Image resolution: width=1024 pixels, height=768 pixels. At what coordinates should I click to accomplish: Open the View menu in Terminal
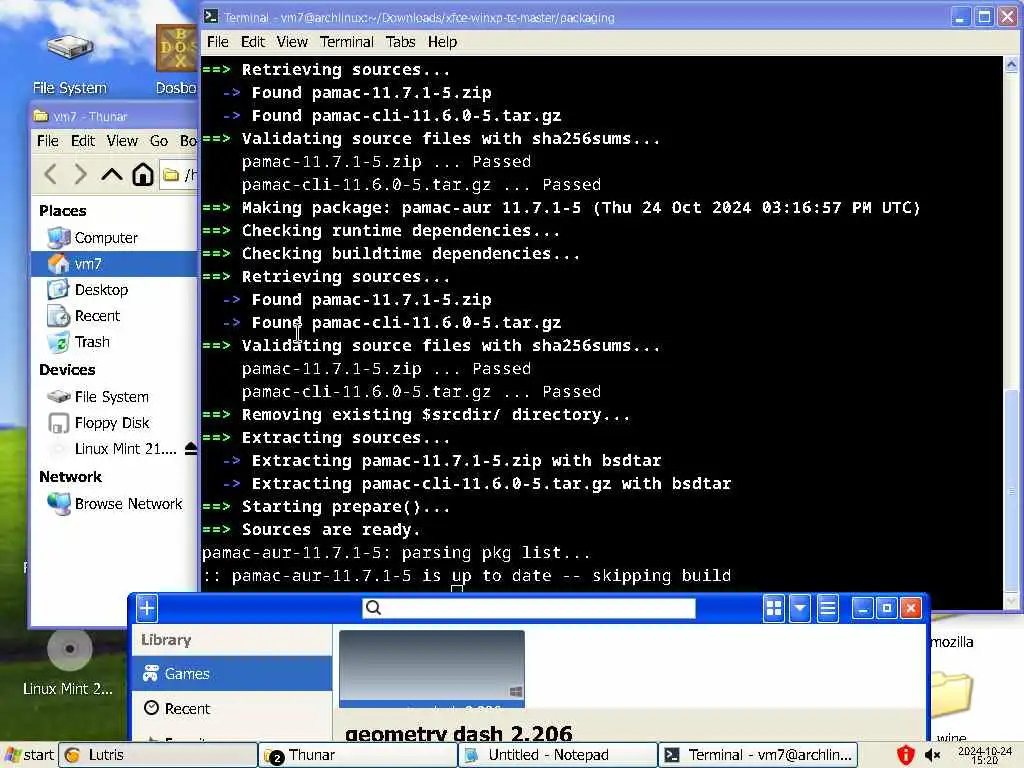292,42
